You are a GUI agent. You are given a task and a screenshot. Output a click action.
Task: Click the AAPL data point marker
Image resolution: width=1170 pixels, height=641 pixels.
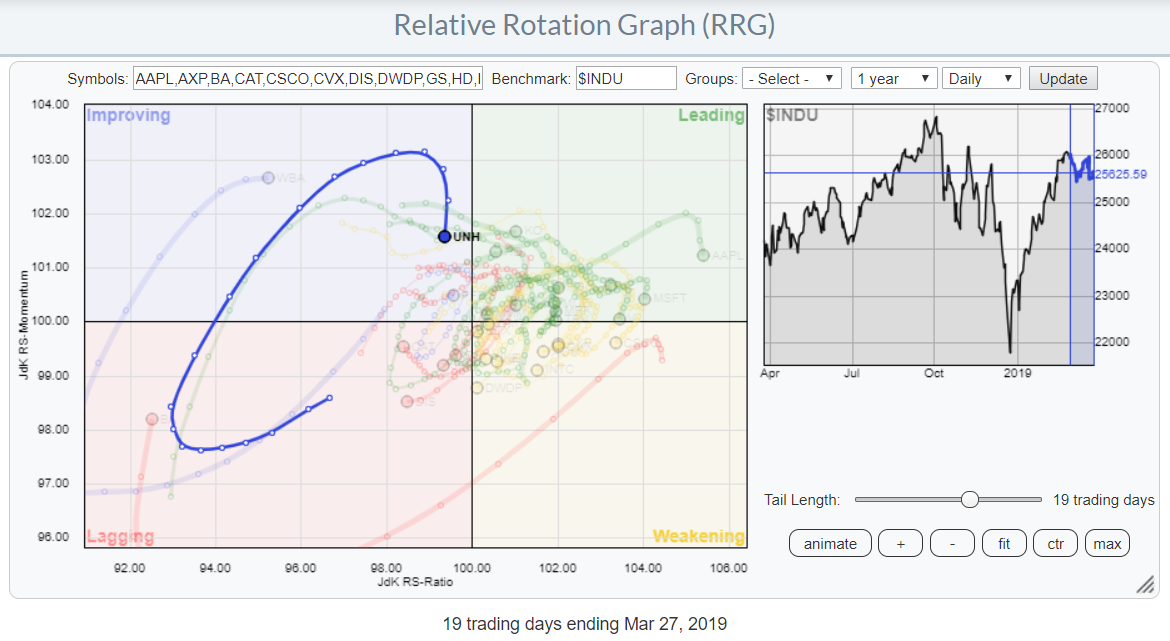click(x=703, y=256)
